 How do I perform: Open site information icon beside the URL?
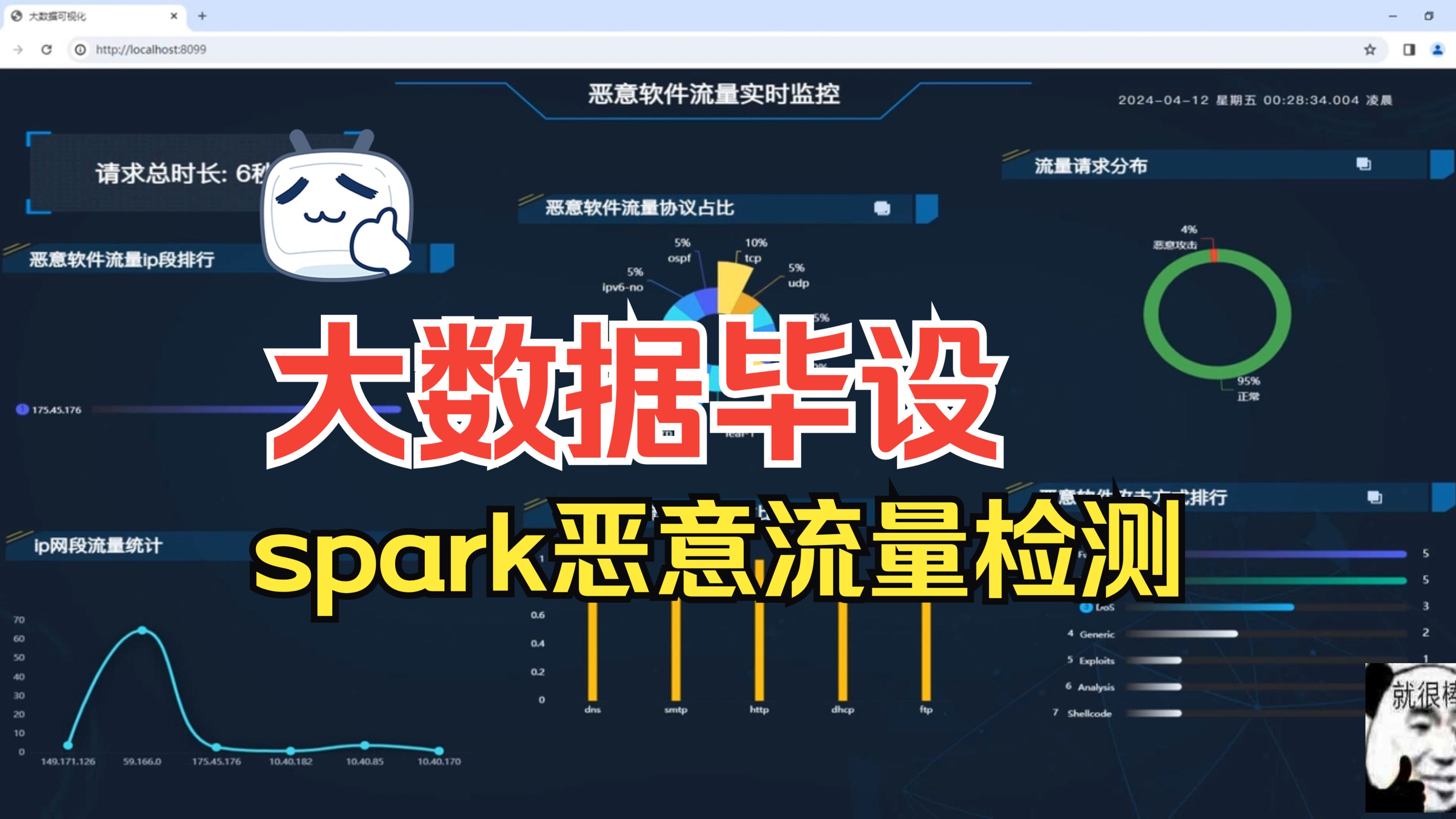pyautogui.click(x=81, y=50)
